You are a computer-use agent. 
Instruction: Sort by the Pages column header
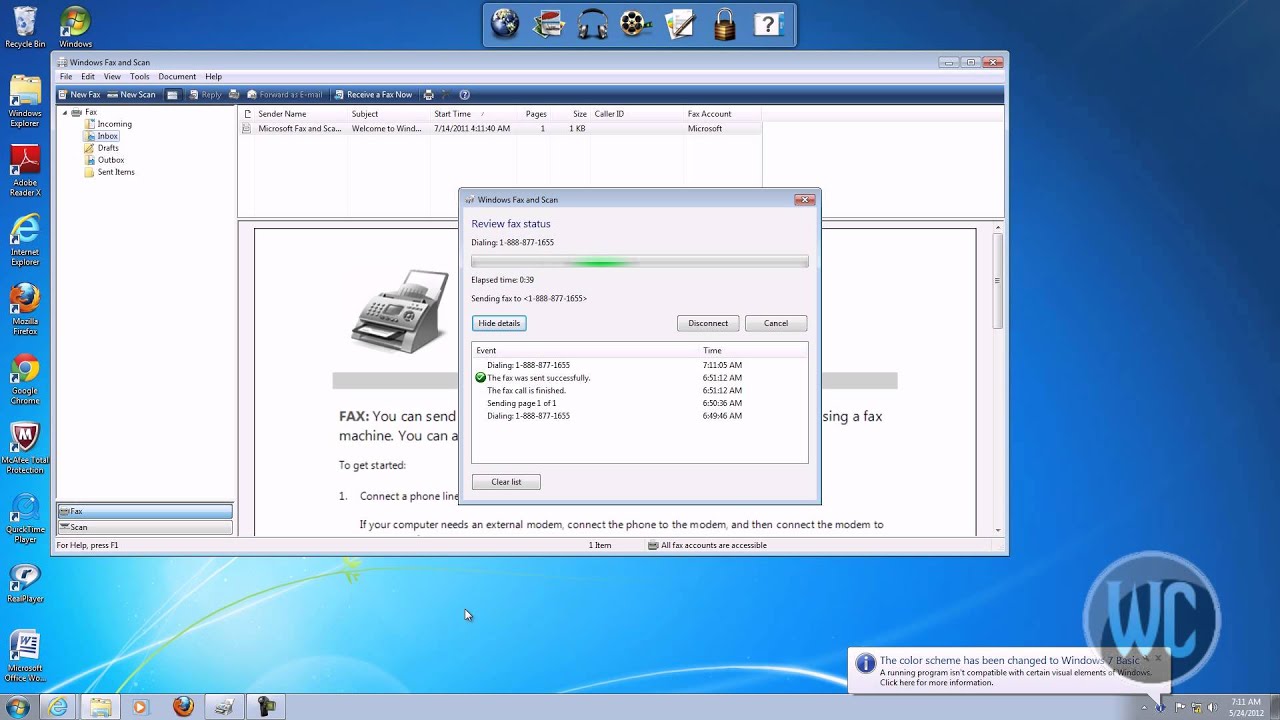535,114
